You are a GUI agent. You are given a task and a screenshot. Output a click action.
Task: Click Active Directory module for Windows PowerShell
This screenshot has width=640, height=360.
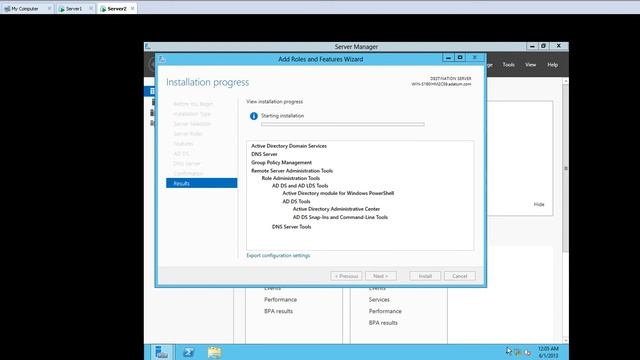coord(338,193)
